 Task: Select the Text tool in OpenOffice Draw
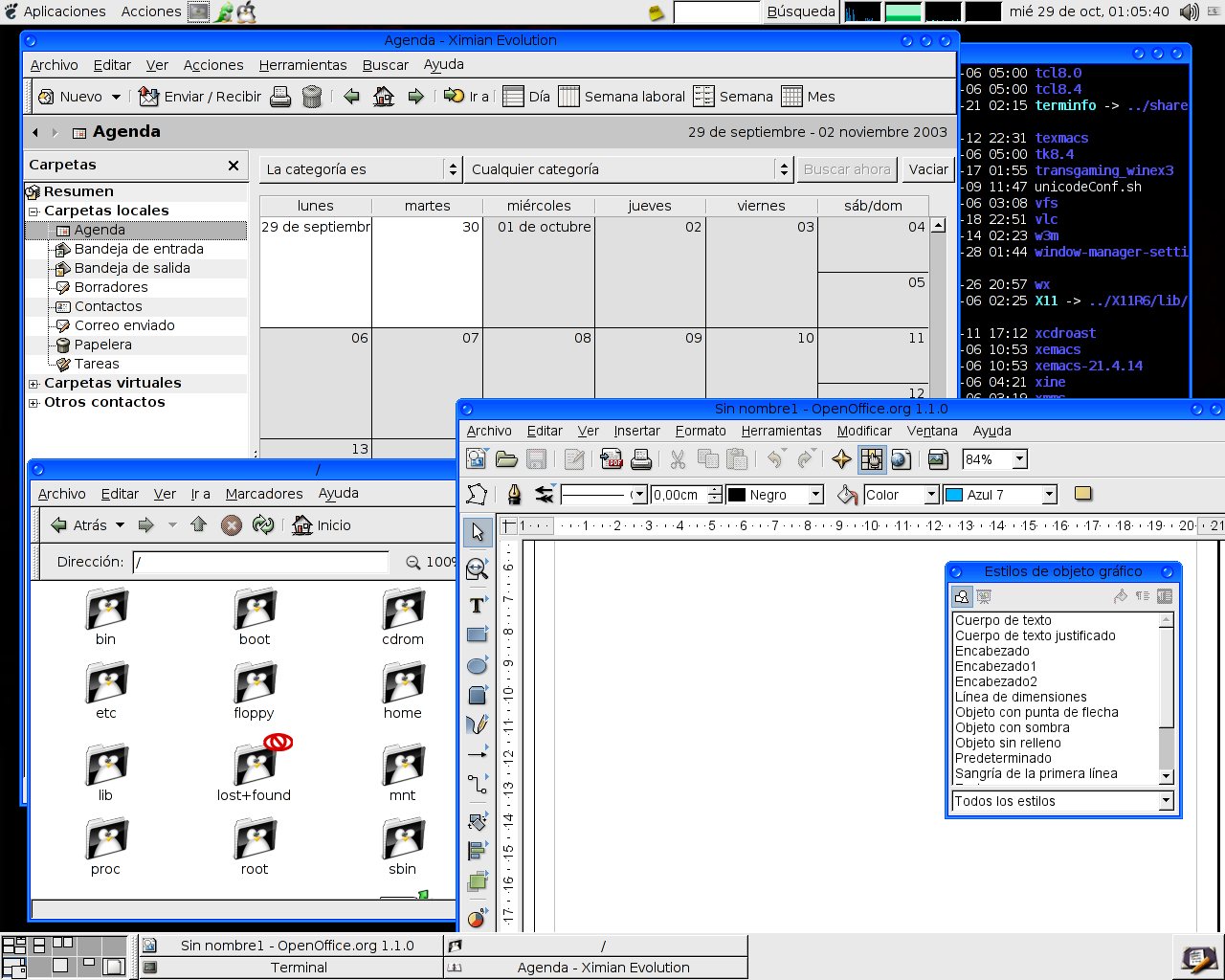pyautogui.click(x=477, y=605)
